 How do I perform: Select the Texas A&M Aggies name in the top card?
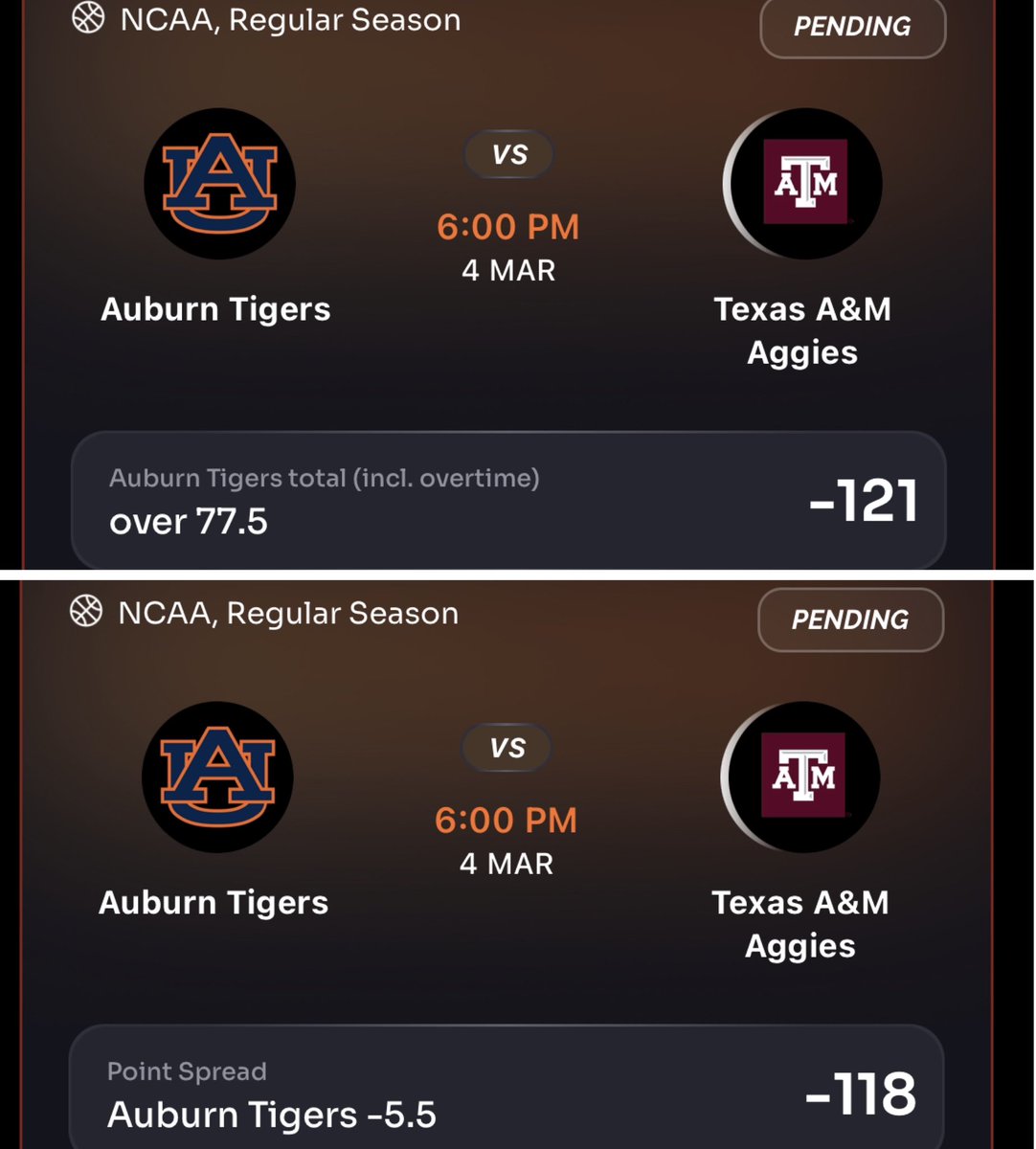(802, 330)
